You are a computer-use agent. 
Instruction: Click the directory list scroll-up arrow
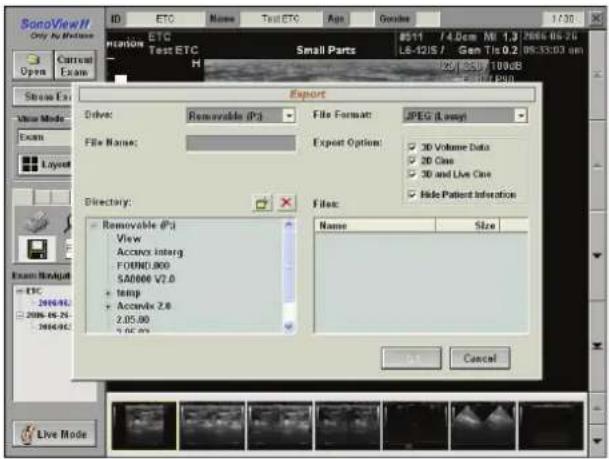click(289, 224)
